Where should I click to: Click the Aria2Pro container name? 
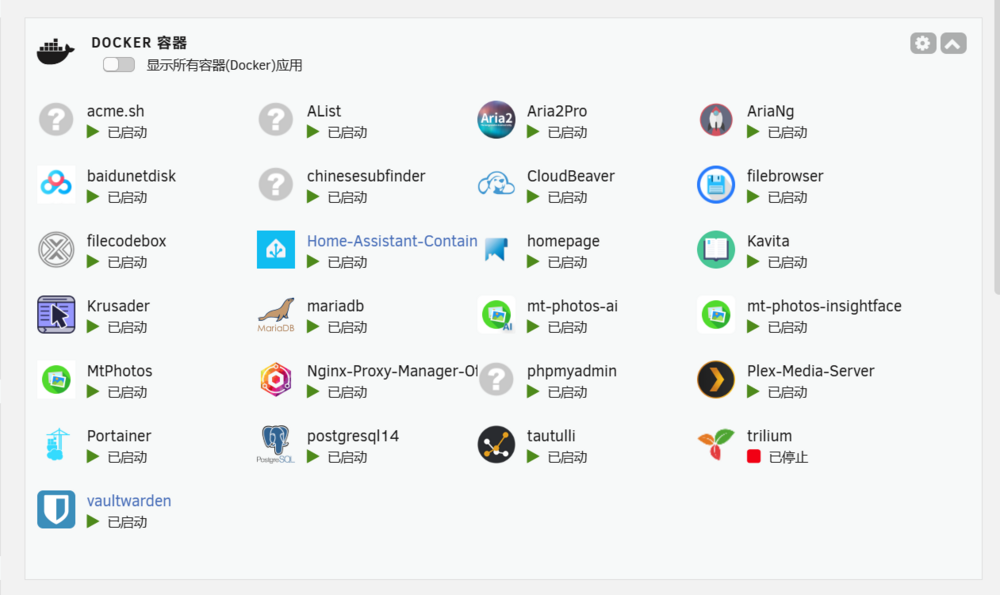pos(557,111)
